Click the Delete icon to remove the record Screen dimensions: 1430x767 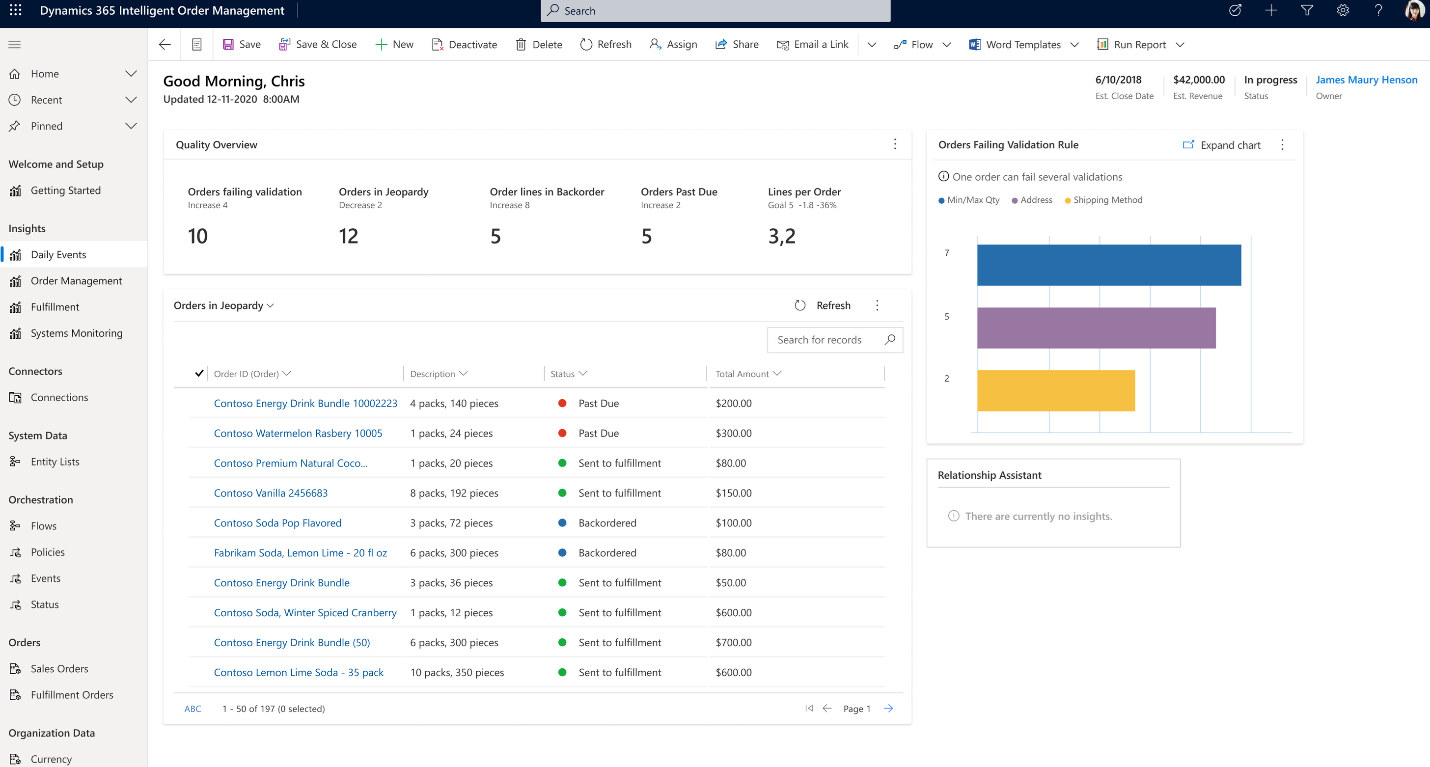click(520, 44)
